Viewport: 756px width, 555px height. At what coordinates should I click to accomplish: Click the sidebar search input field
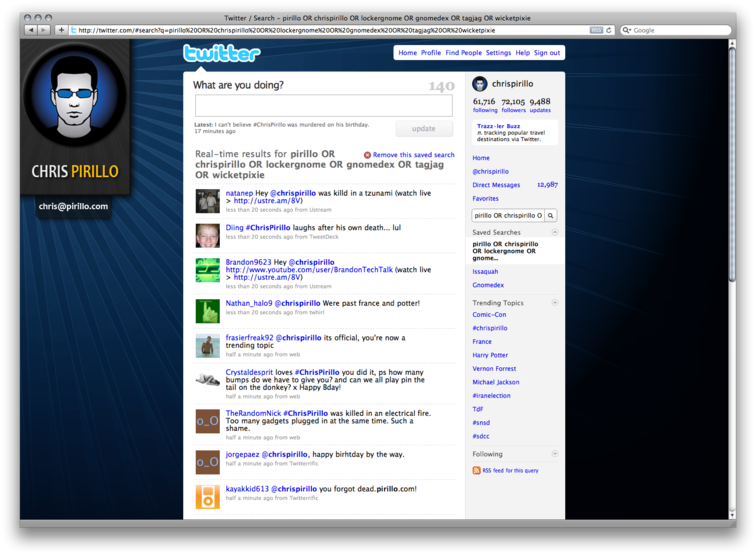[508, 216]
